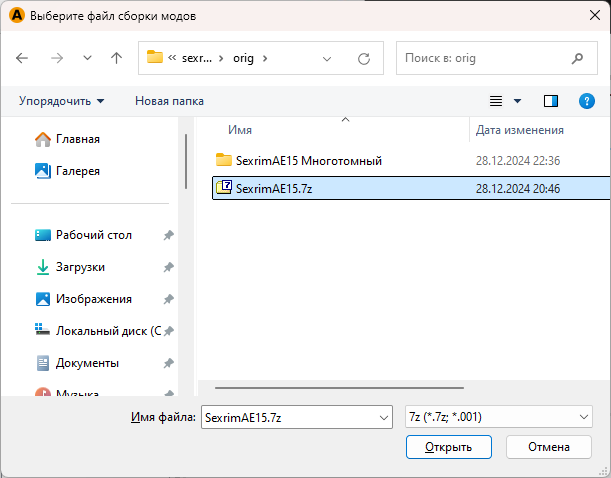The width and height of the screenshot is (611, 478).
Task: Sort by Дата изменения column header
Action: [519, 130]
